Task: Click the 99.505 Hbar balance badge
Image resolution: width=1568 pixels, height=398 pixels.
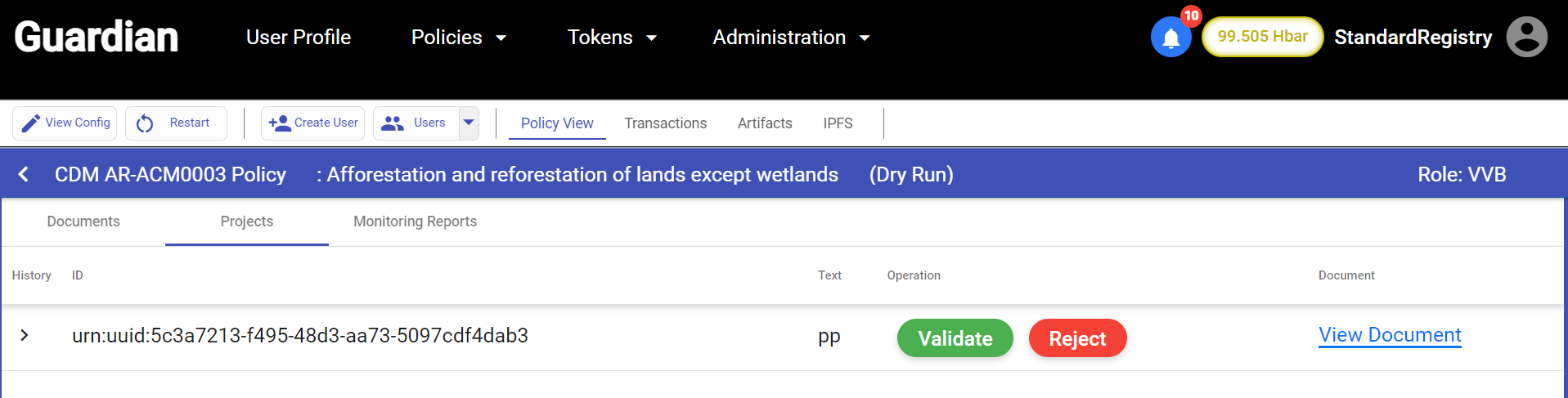Action: 1262,37
